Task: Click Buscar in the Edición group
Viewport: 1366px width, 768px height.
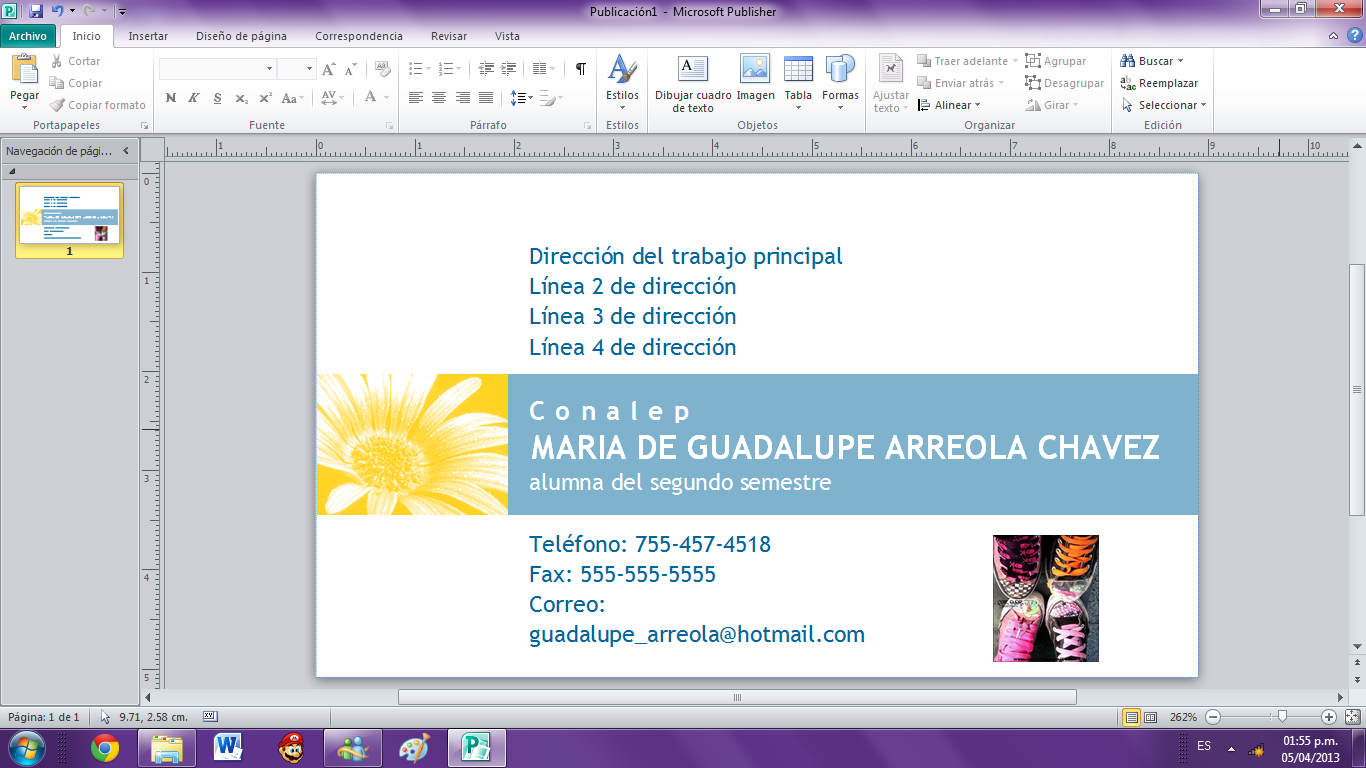Action: [x=1152, y=60]
